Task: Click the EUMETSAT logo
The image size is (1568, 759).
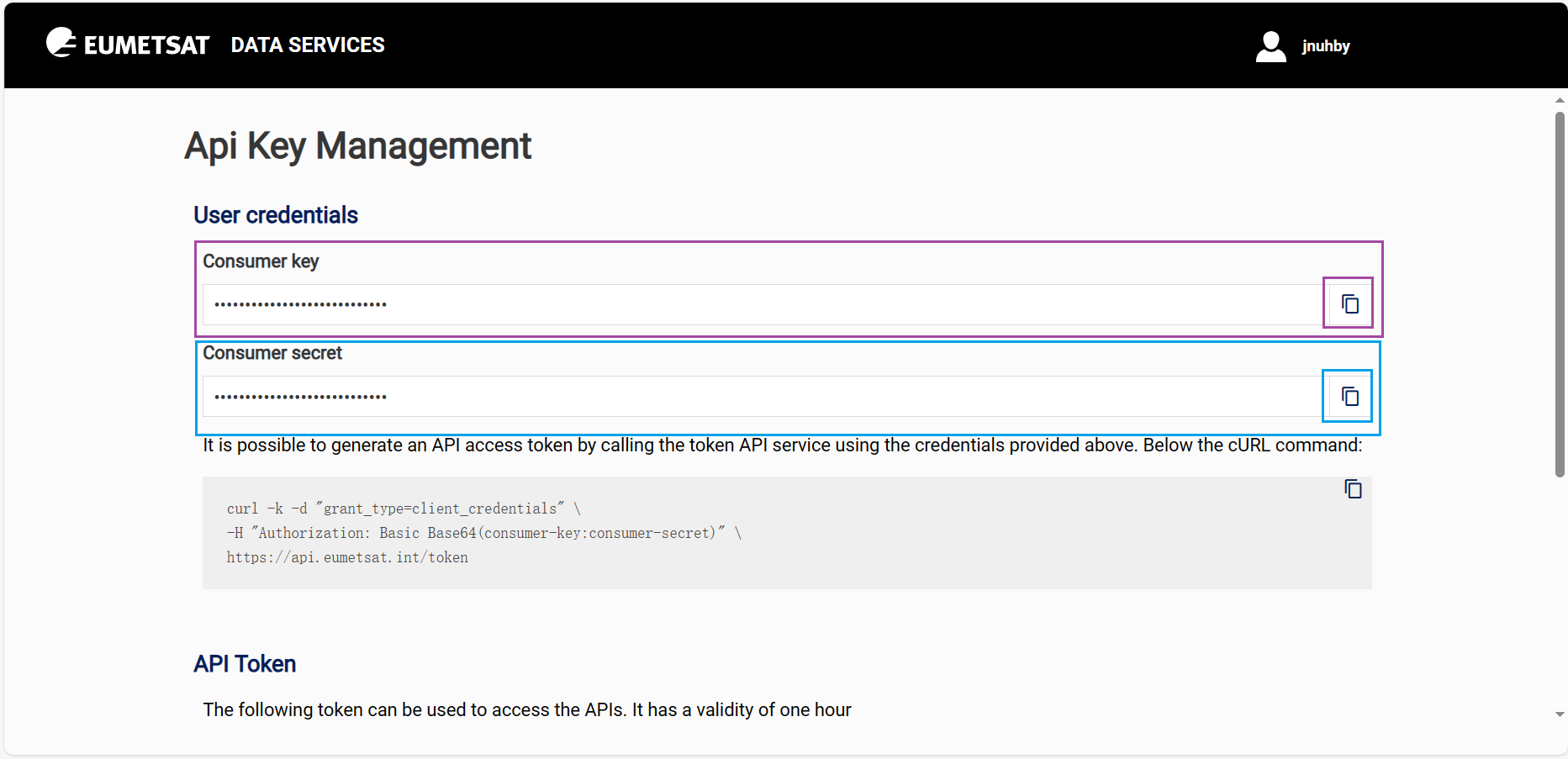Action: (127, 44)
